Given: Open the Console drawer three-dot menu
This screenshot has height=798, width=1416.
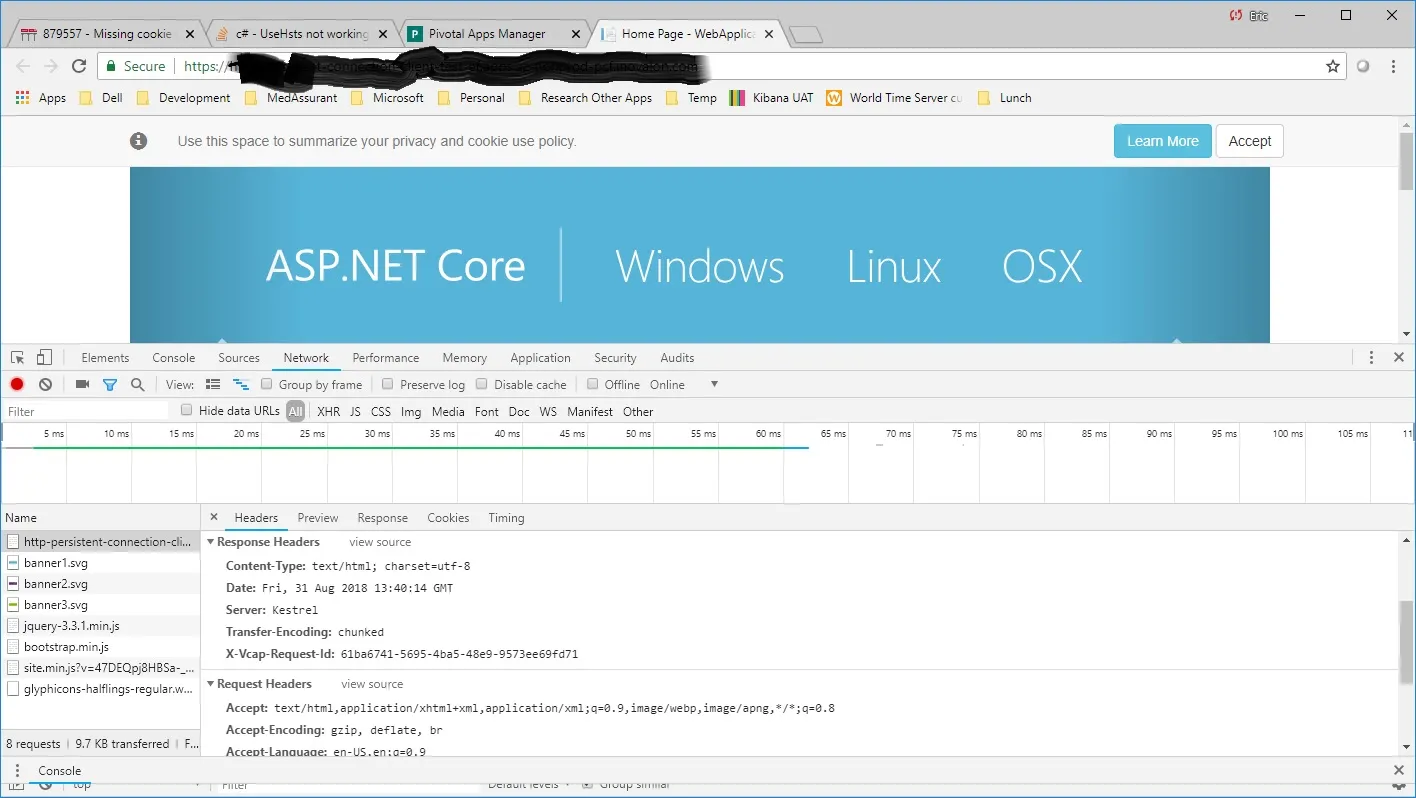Looking at the screenshot, I should point(18,770).
